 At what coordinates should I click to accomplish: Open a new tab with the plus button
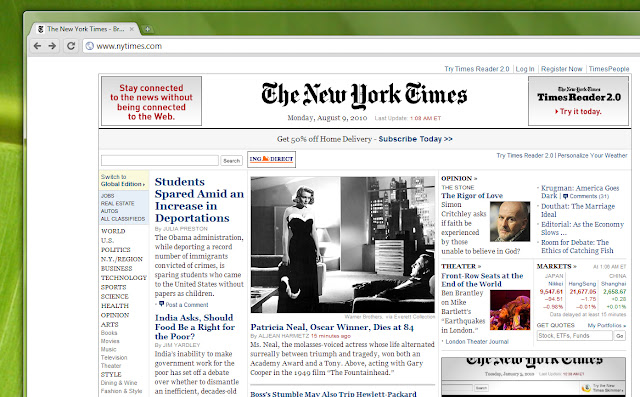pyautogui.click(x=147, y=29)
